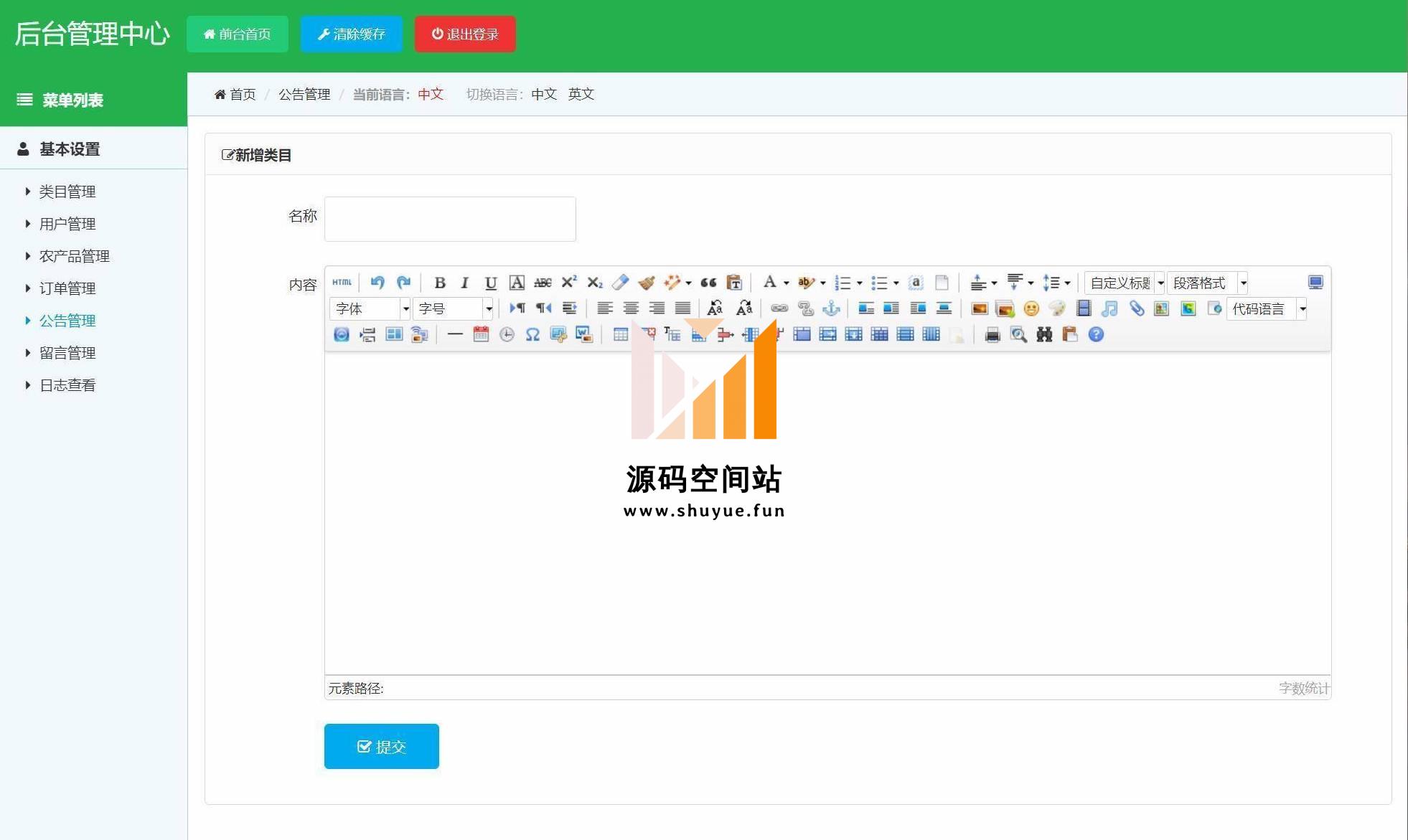Viewport: 1408px width, 840px height.
Task: Toggle fullscreen editor mode
Action: click(1315, 283)
